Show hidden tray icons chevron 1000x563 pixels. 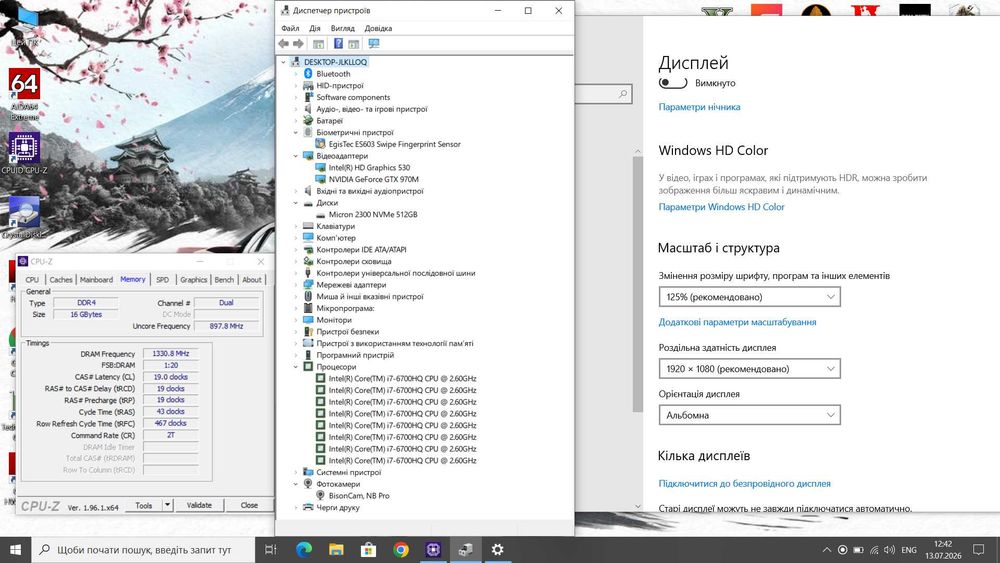tap(827, 550)
